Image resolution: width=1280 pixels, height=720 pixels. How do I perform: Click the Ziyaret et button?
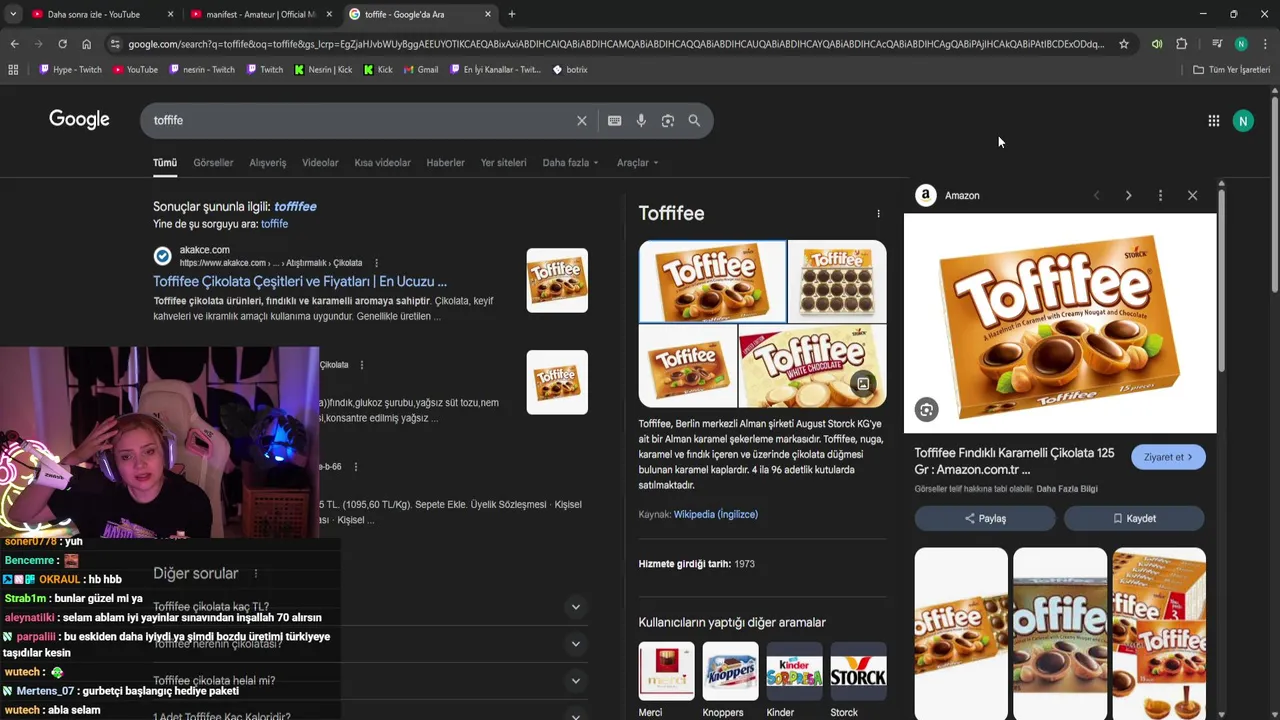(x=1168, y=457)
